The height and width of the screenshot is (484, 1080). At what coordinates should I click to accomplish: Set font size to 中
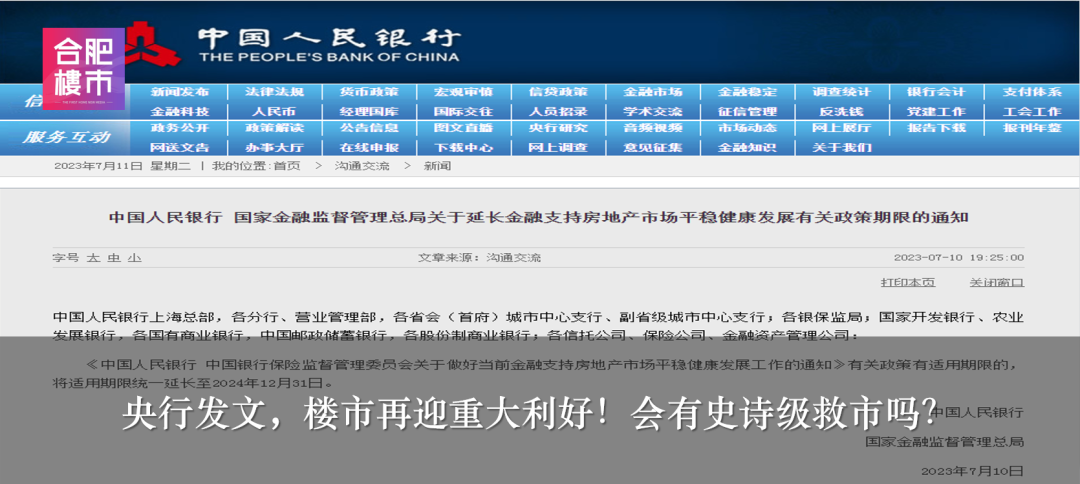click(x=113, y=257)
